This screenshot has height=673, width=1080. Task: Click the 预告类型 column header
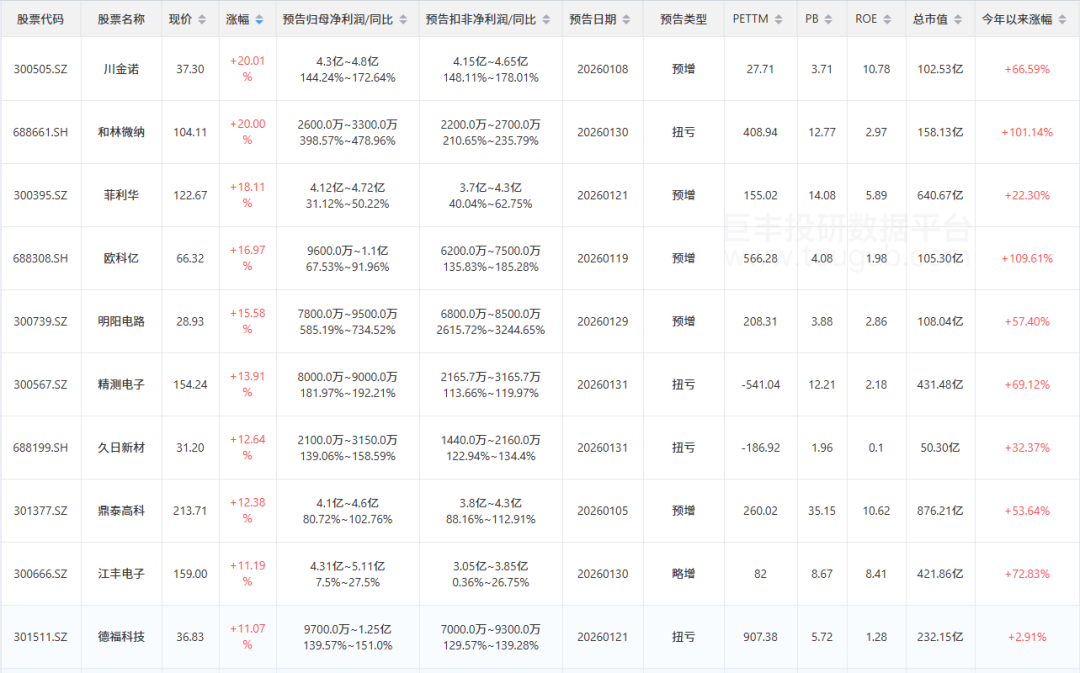(x=683, y=20)
